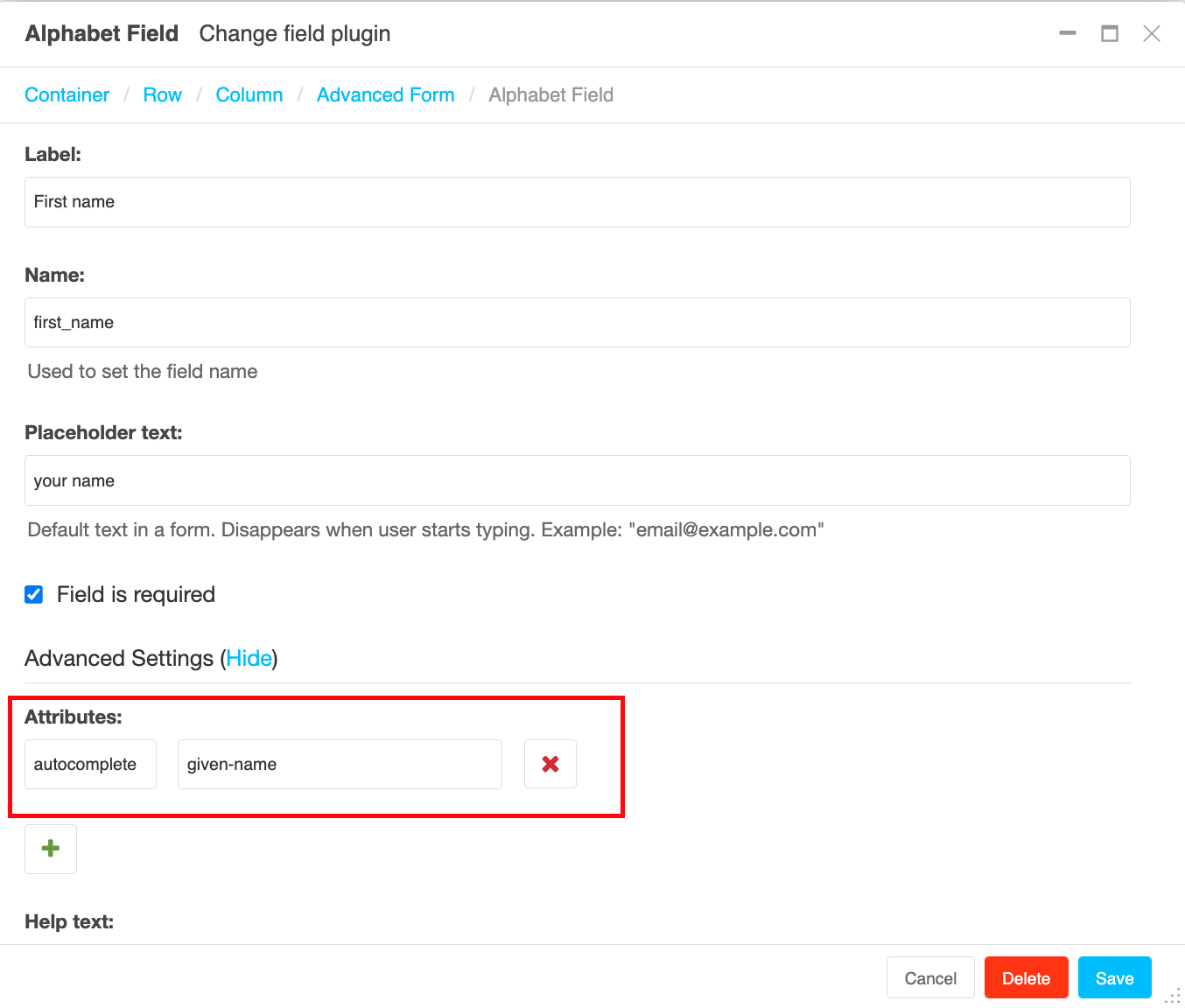Open the Column breadcrumb link

pyautogui.click(x=249, y=94)
